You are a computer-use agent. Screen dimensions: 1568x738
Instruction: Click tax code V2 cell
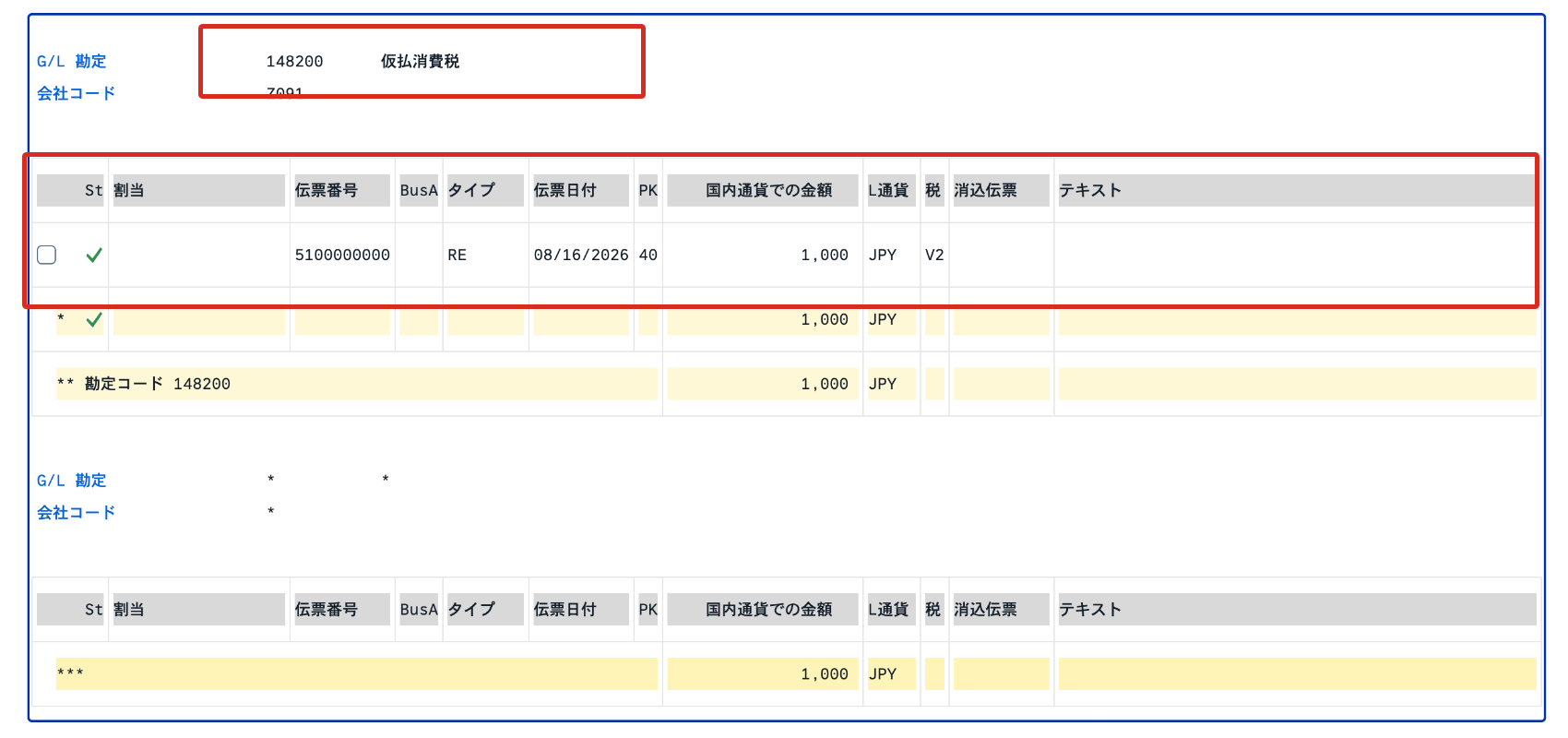(934, 255)
